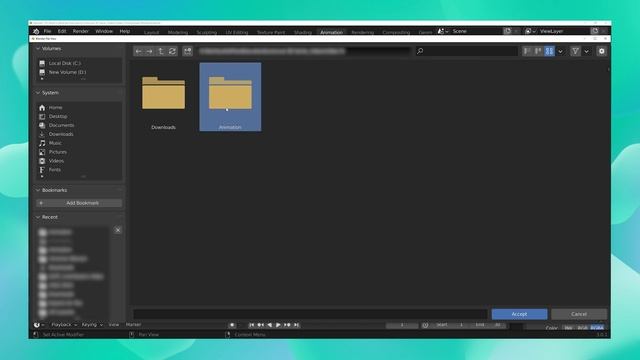Select the Animation folder thumbnail
Viewport: 640px width, 360px height.
pyautogui.click(x=230, y=97)
